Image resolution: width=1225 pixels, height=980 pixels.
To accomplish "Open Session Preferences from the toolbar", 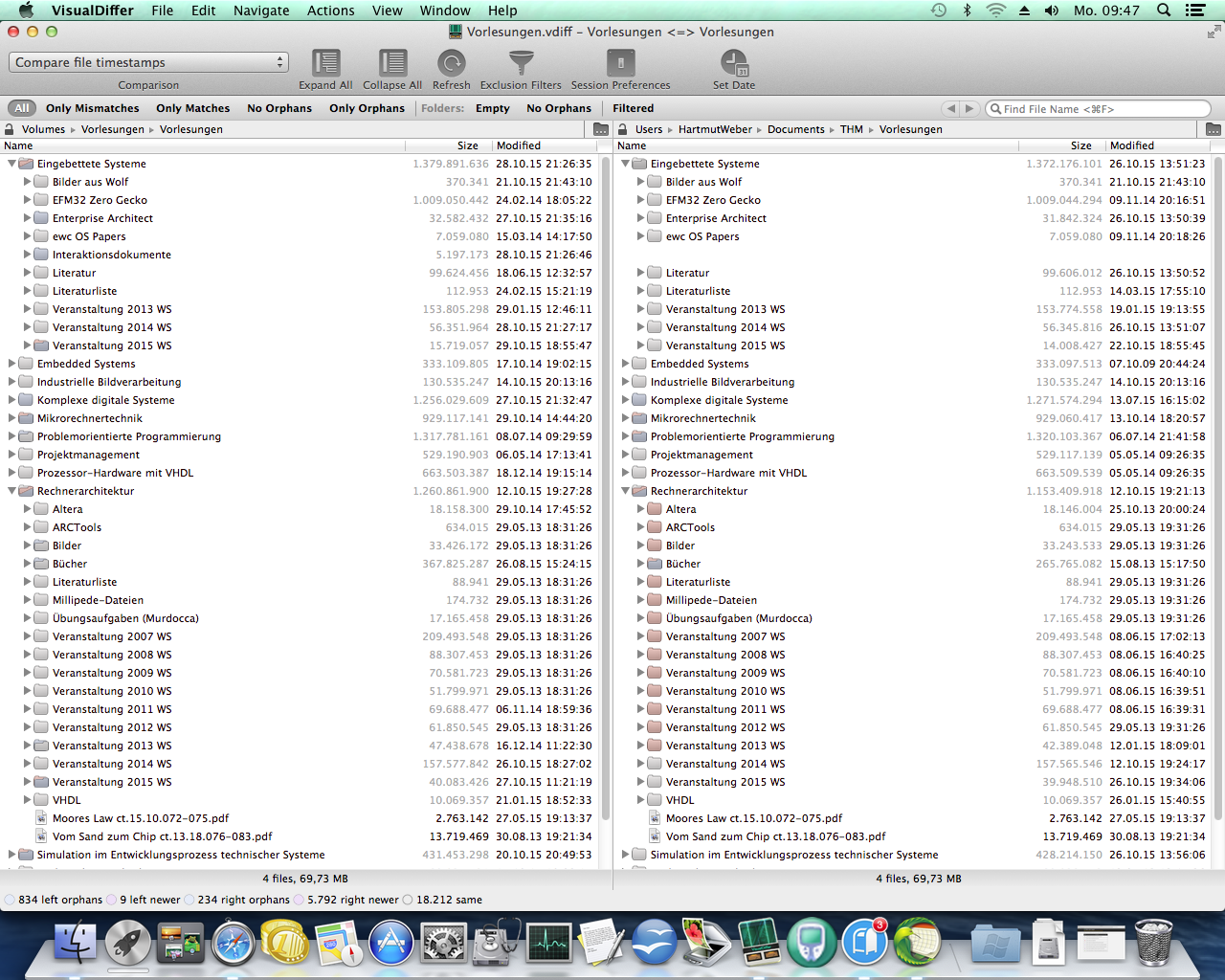I will (x=620, y=63).
